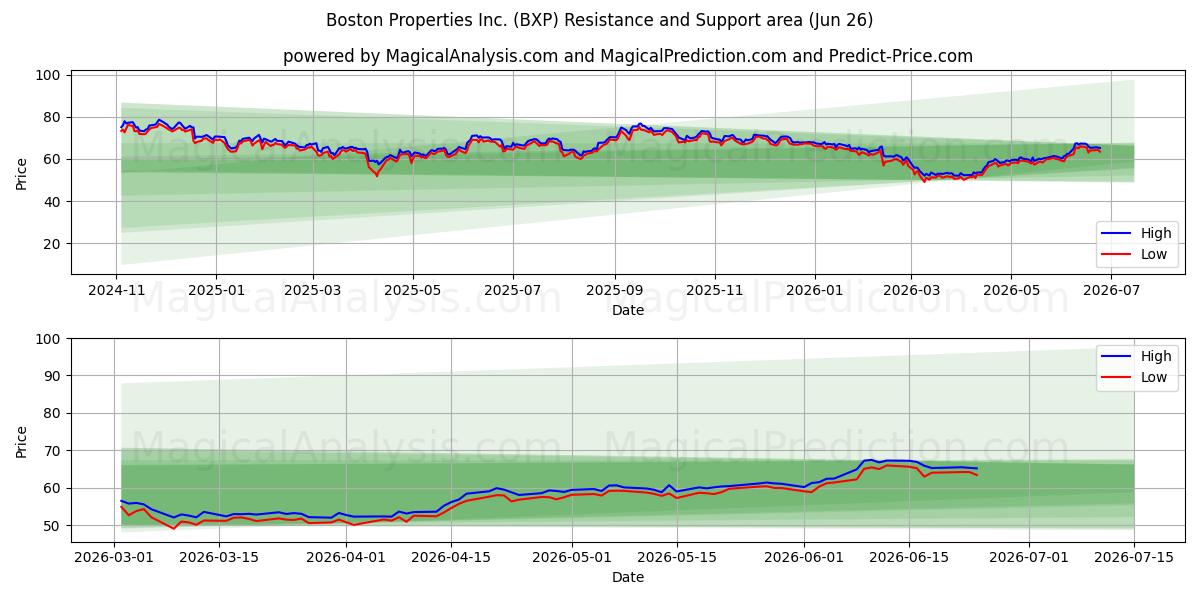Click the '2024-11' tick label
The height and width of the screenshot is (600, 1200).
click(116, 290)
